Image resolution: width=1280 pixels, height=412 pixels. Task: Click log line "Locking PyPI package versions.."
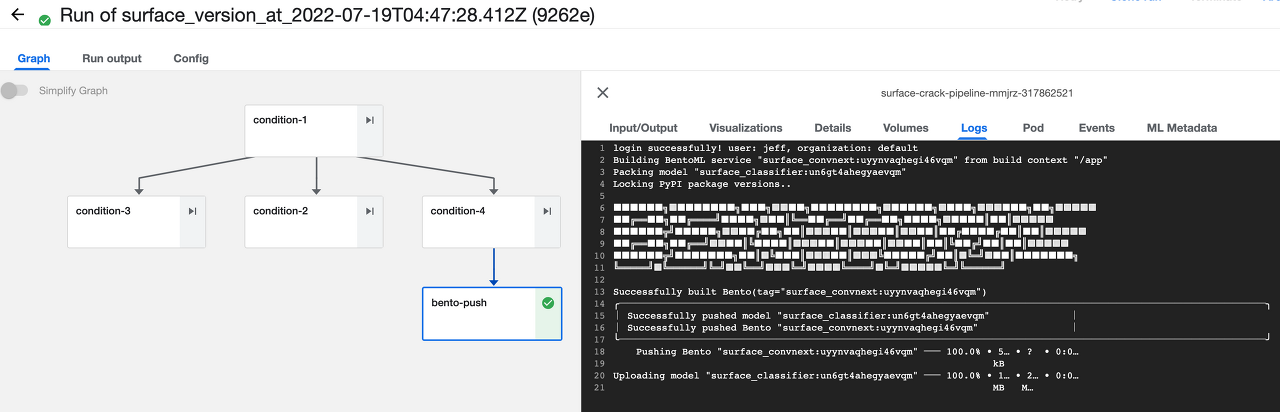(x=702, y=184)
